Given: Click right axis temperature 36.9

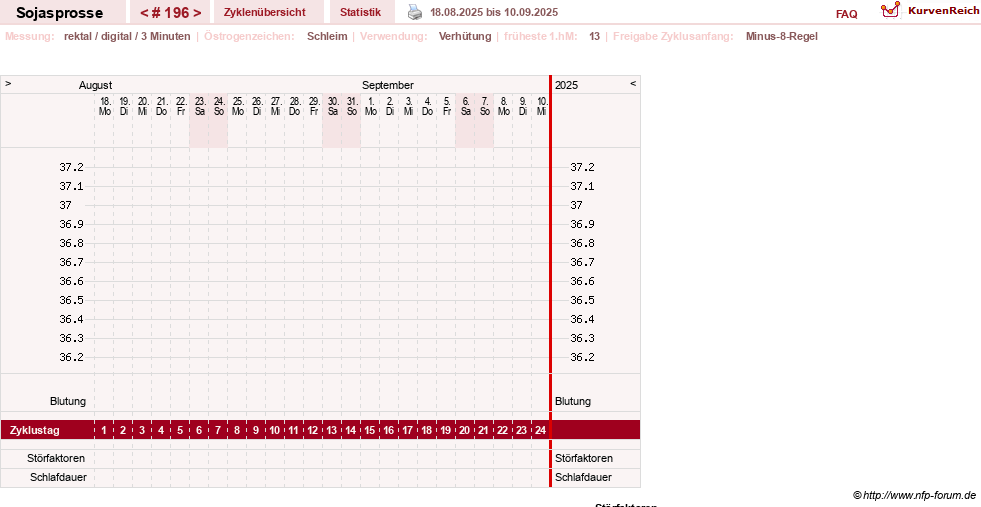Looking at the screenshot, I should (x=582, y=224).
